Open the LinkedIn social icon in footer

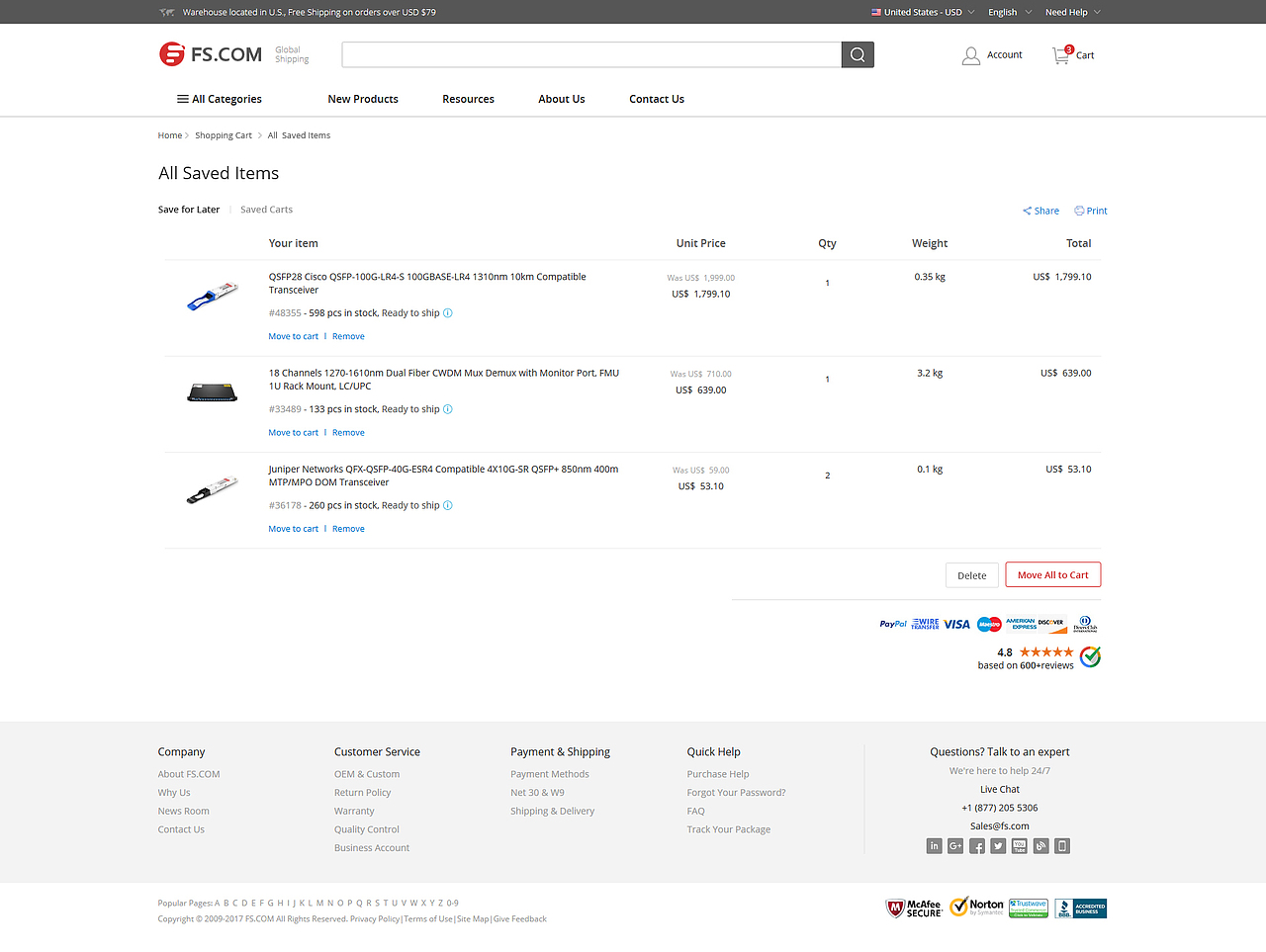[934, 845]
